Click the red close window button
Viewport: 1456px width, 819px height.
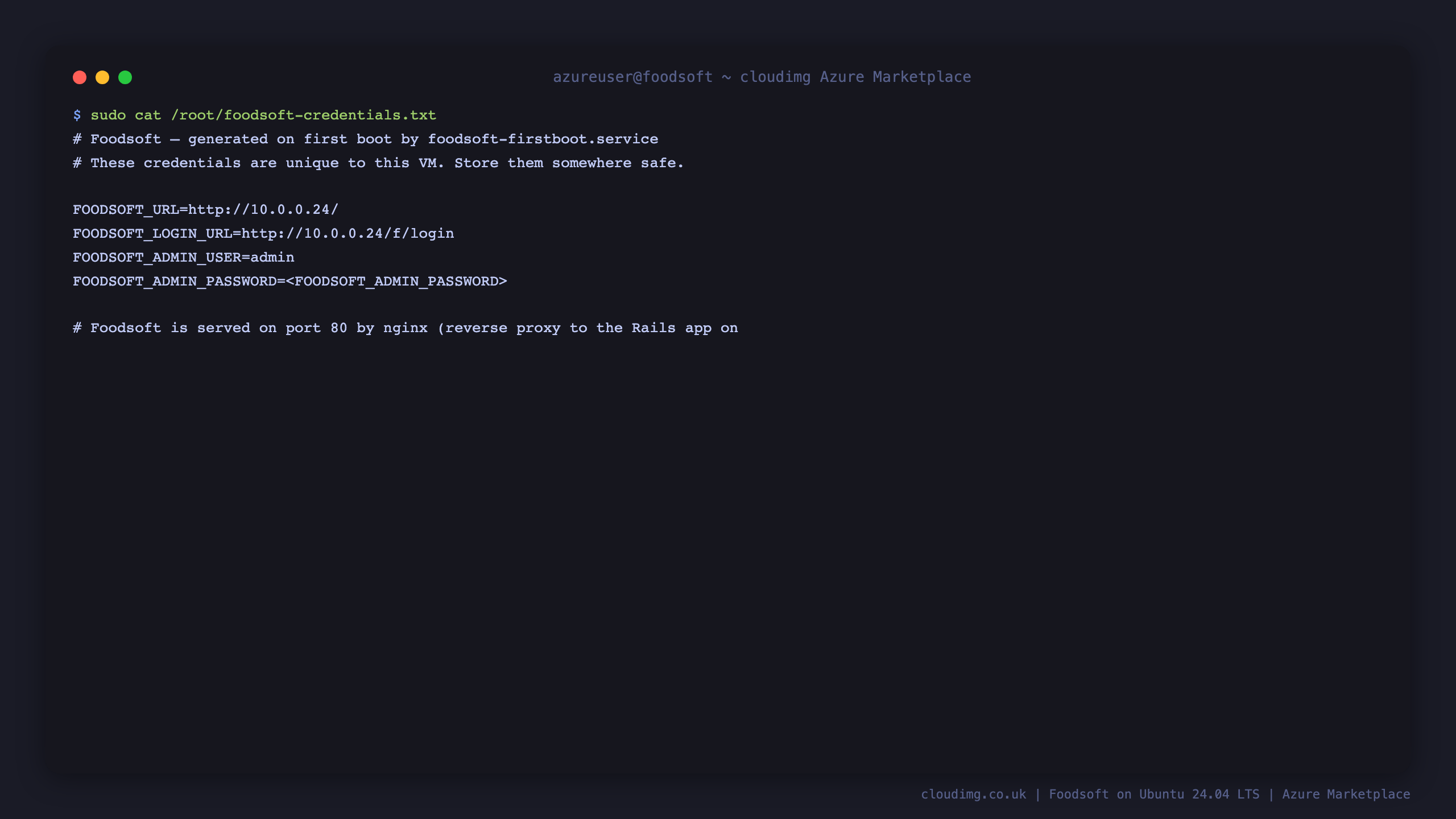pos(80,77)
